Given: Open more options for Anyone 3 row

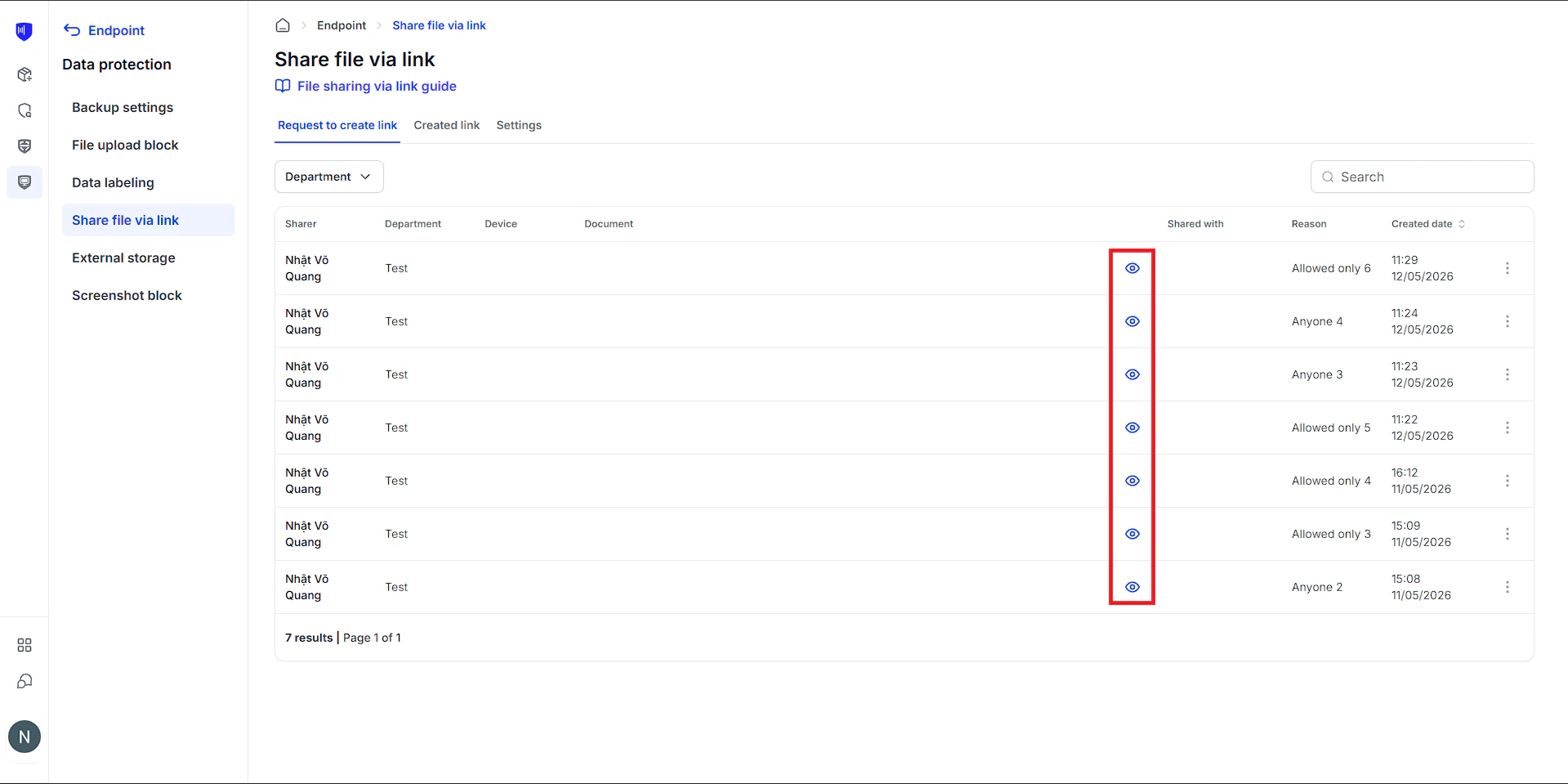Looking at the screenshot, I should tap(1508, 374).
